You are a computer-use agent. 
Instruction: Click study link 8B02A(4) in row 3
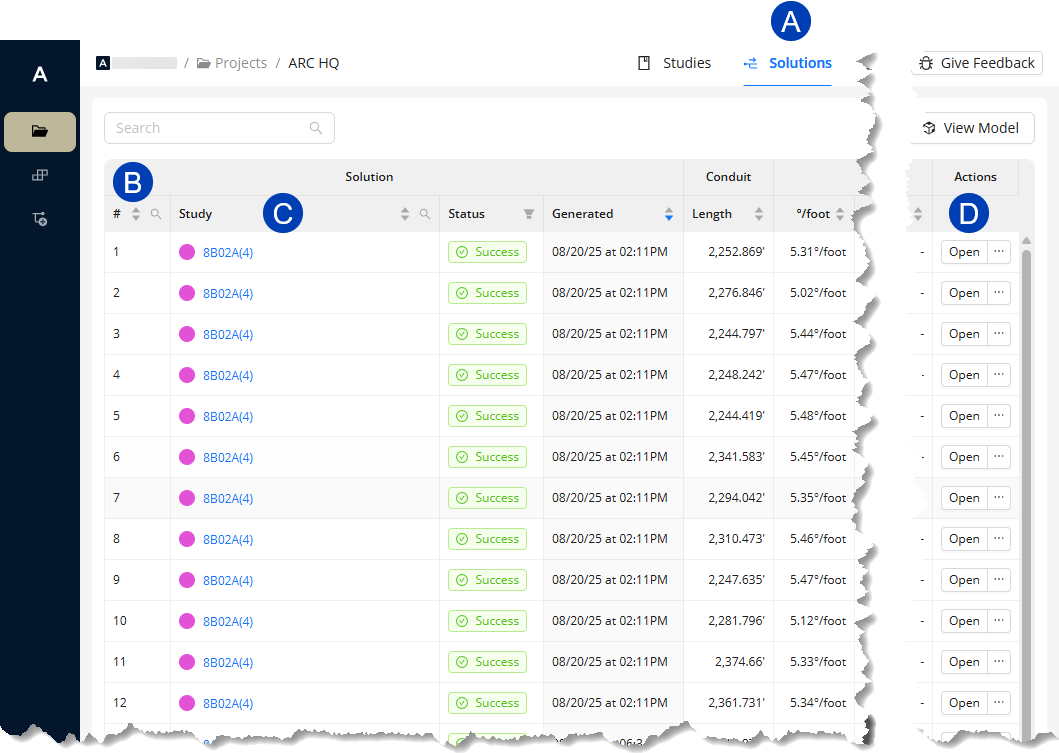(x=228, y=334)
